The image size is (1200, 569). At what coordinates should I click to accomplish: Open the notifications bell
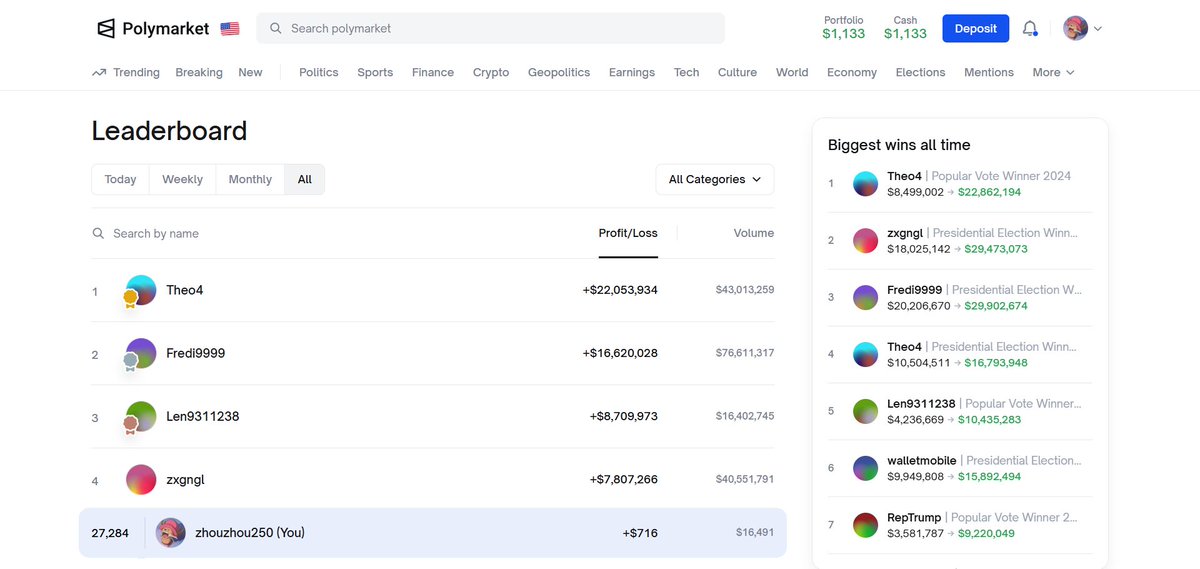(x=1030, y=29)
